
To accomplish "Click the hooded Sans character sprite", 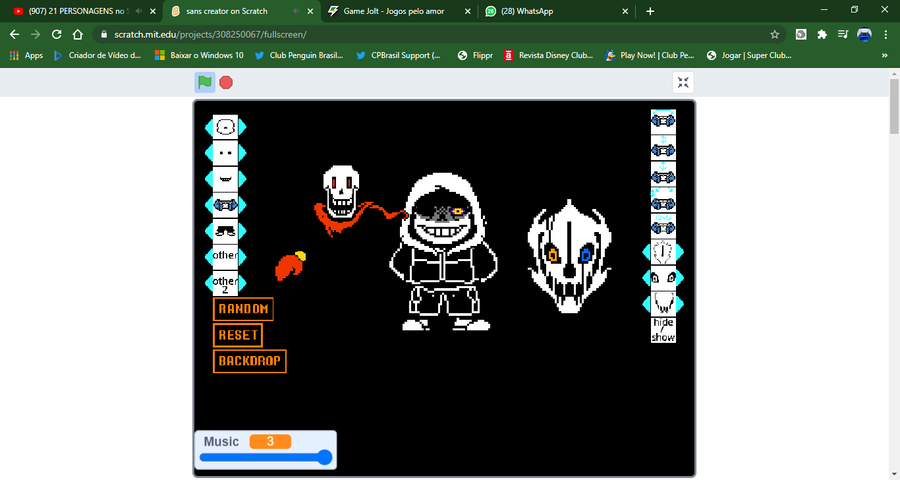I will pos(444,251).
